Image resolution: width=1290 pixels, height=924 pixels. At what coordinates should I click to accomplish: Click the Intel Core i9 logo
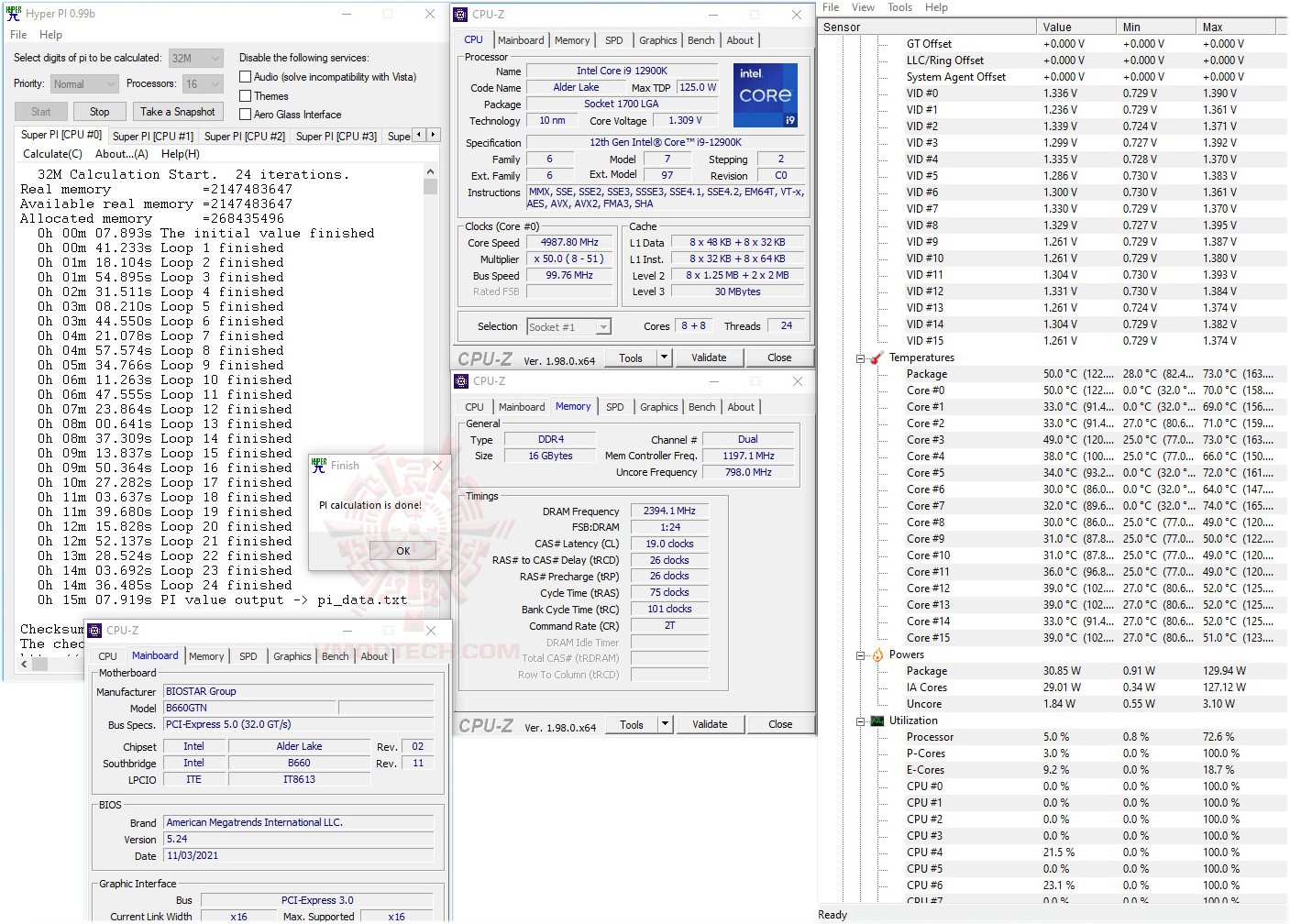pos(766,94)
